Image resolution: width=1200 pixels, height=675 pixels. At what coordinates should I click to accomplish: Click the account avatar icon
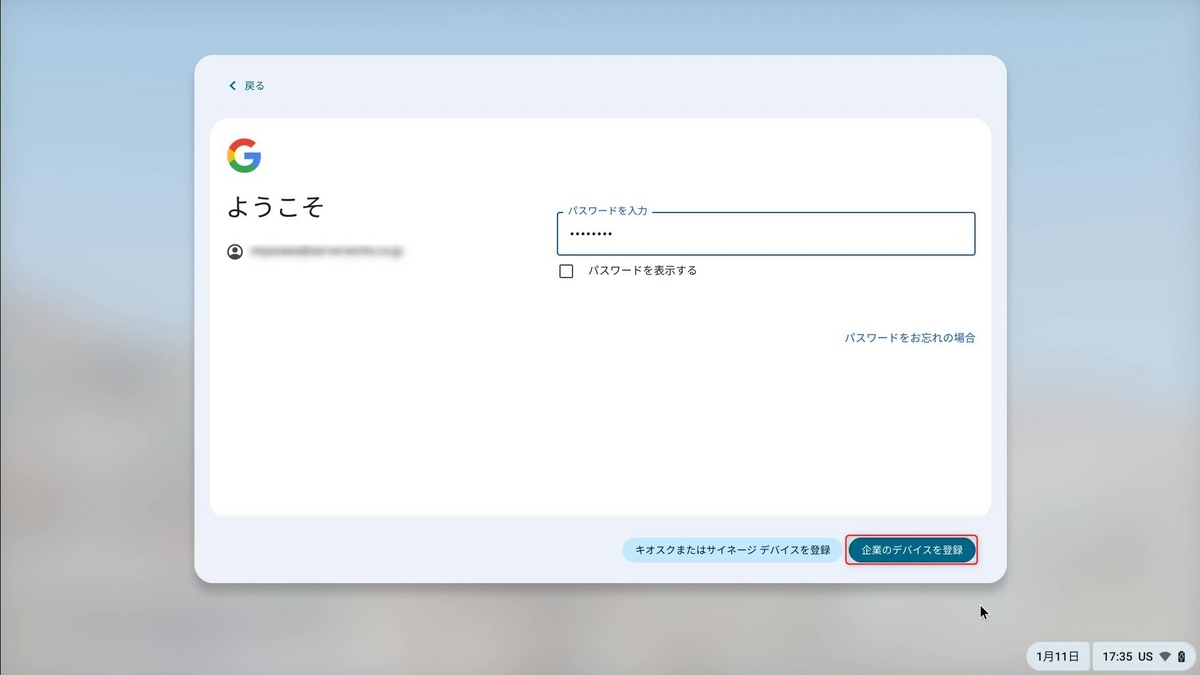(235, 252)
